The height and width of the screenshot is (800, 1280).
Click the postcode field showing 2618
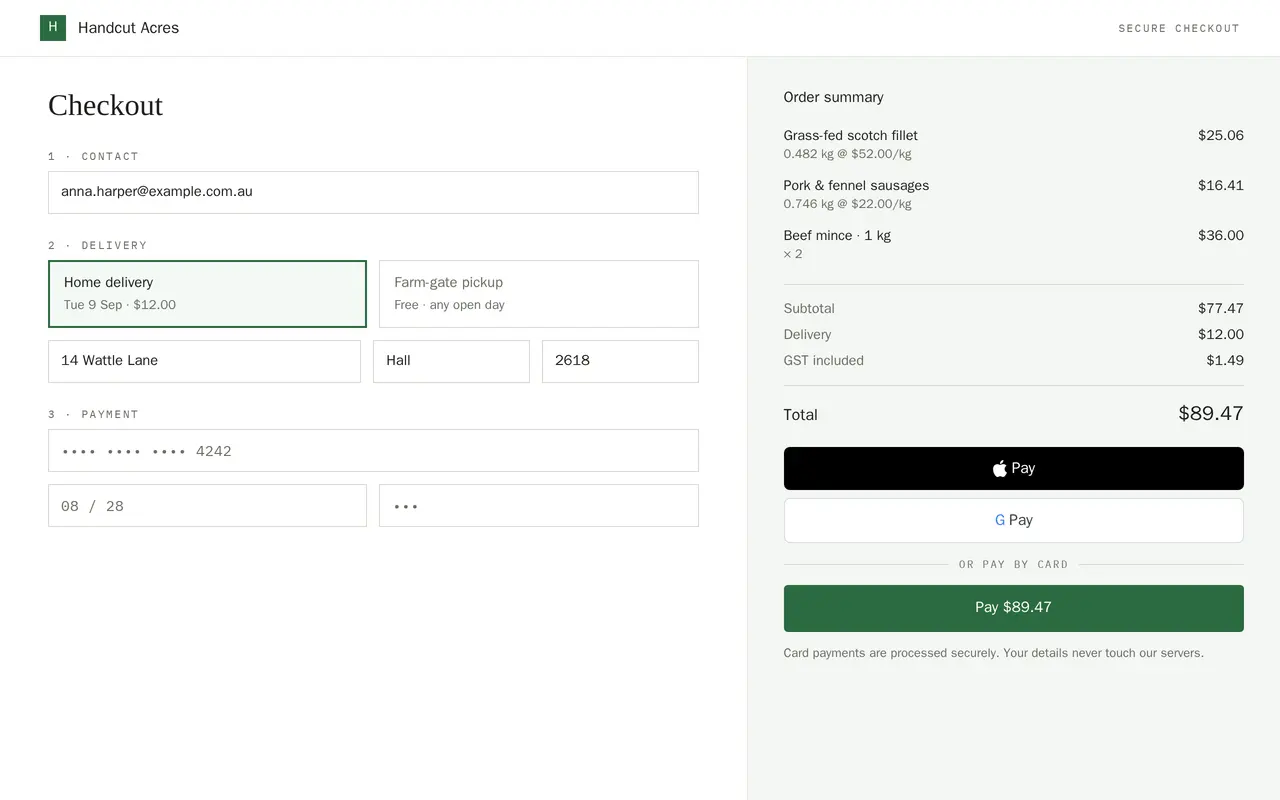(620, 361)
